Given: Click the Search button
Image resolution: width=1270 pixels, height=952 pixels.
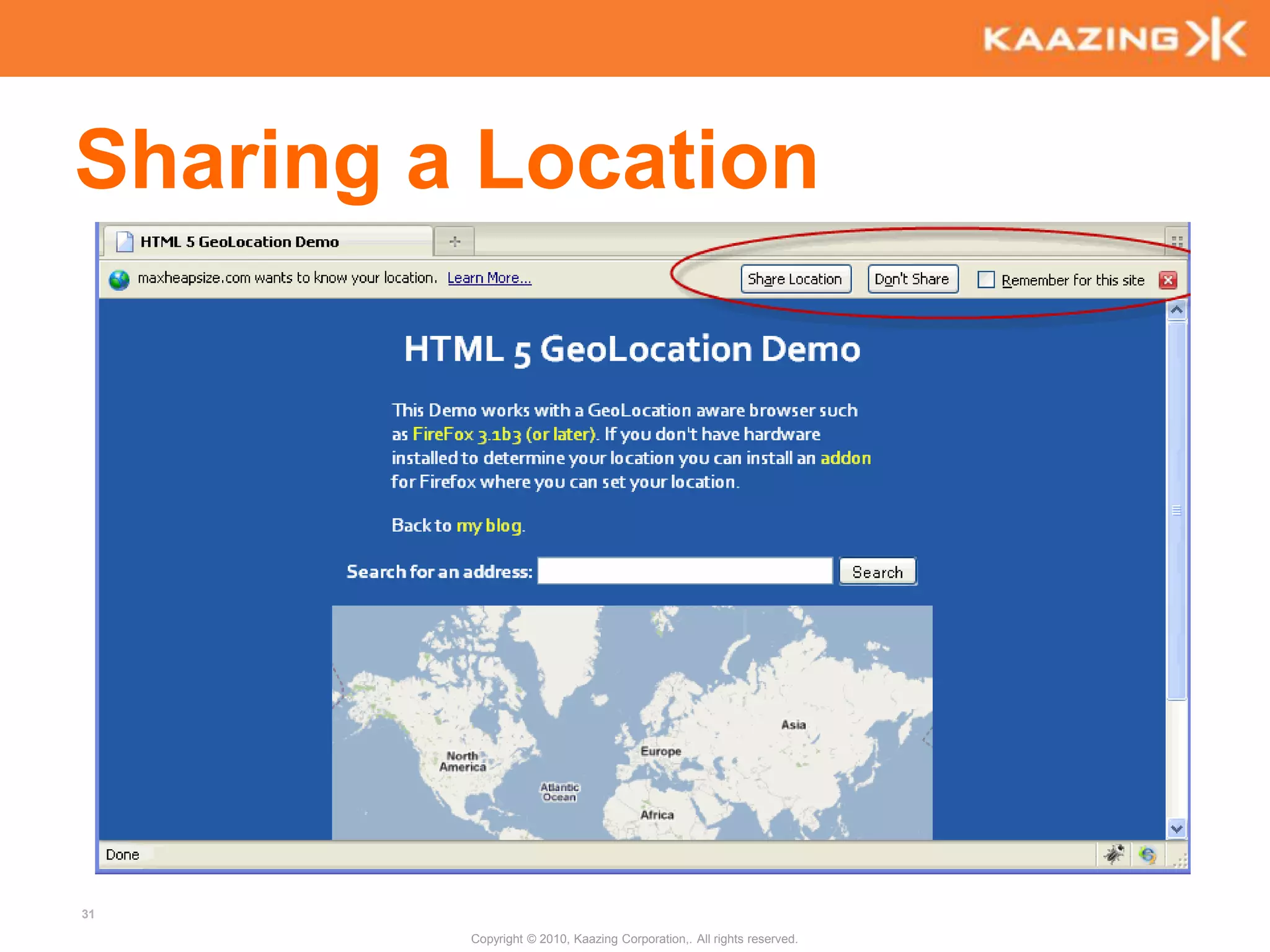Looking at the screenshot, I should 877,571.
